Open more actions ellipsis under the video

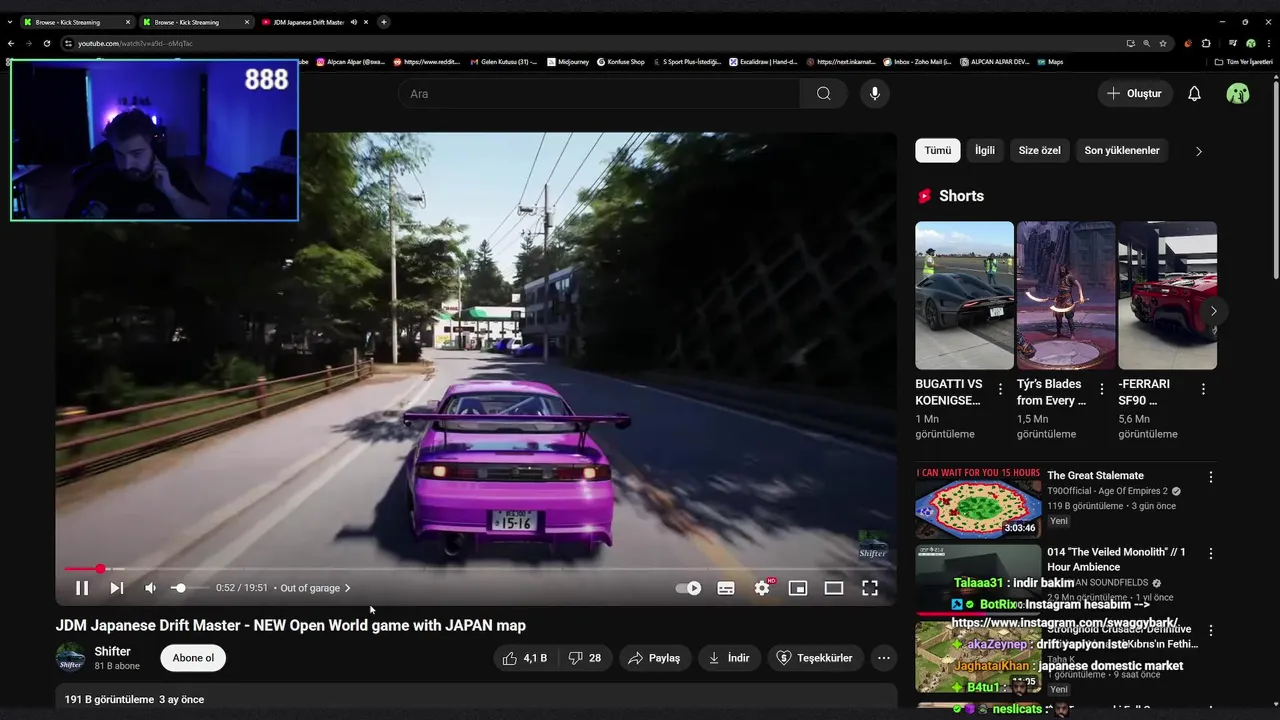click(884, 658)
